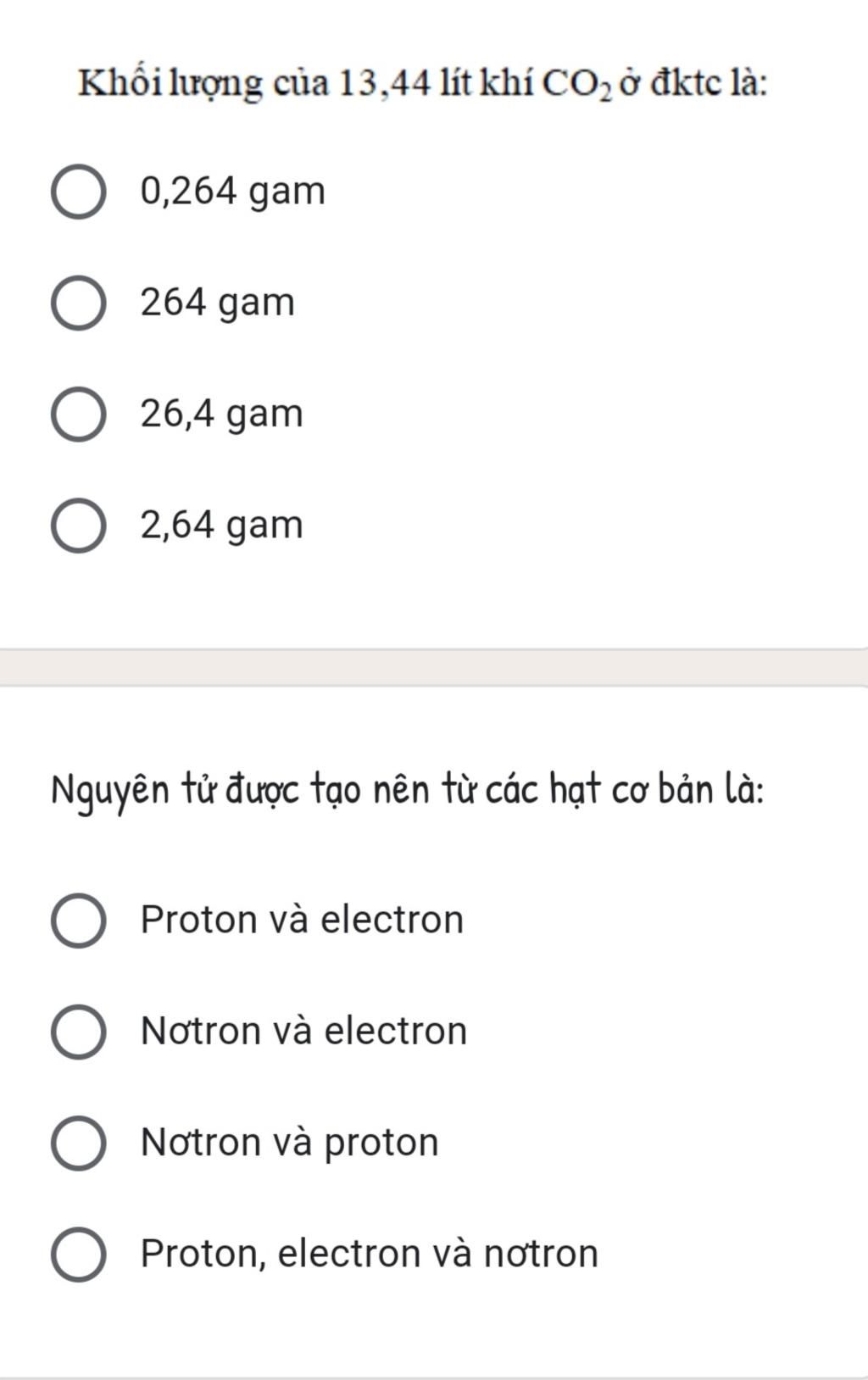
Task: Click the '264 gam' answer text
Action: pyautogui.click(x=218, y=303)
